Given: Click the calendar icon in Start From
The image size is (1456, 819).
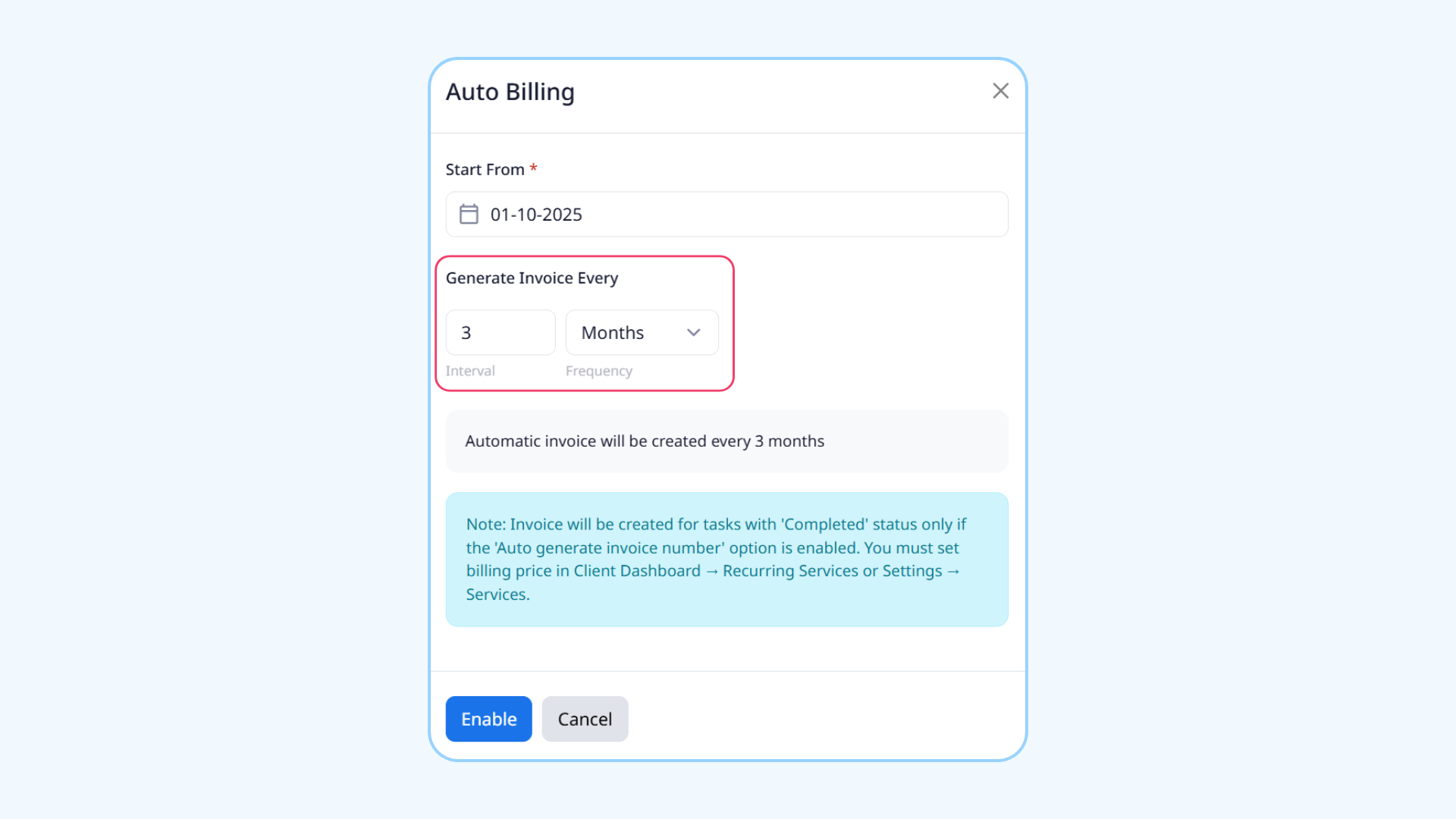Looking at the screenshot, I should (x=469, y=215).
